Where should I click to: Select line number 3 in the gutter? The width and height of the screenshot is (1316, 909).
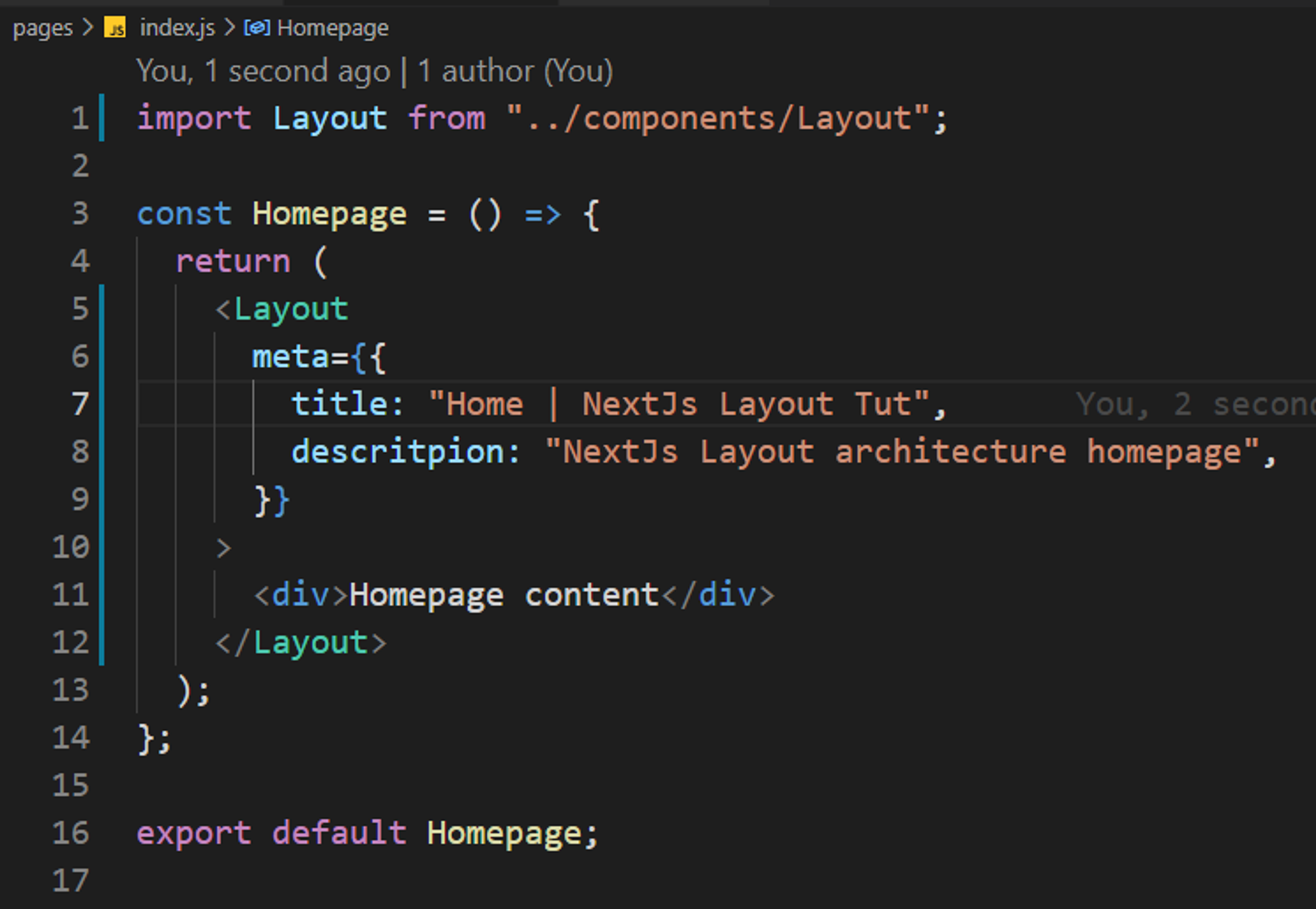tap(80, 214)
